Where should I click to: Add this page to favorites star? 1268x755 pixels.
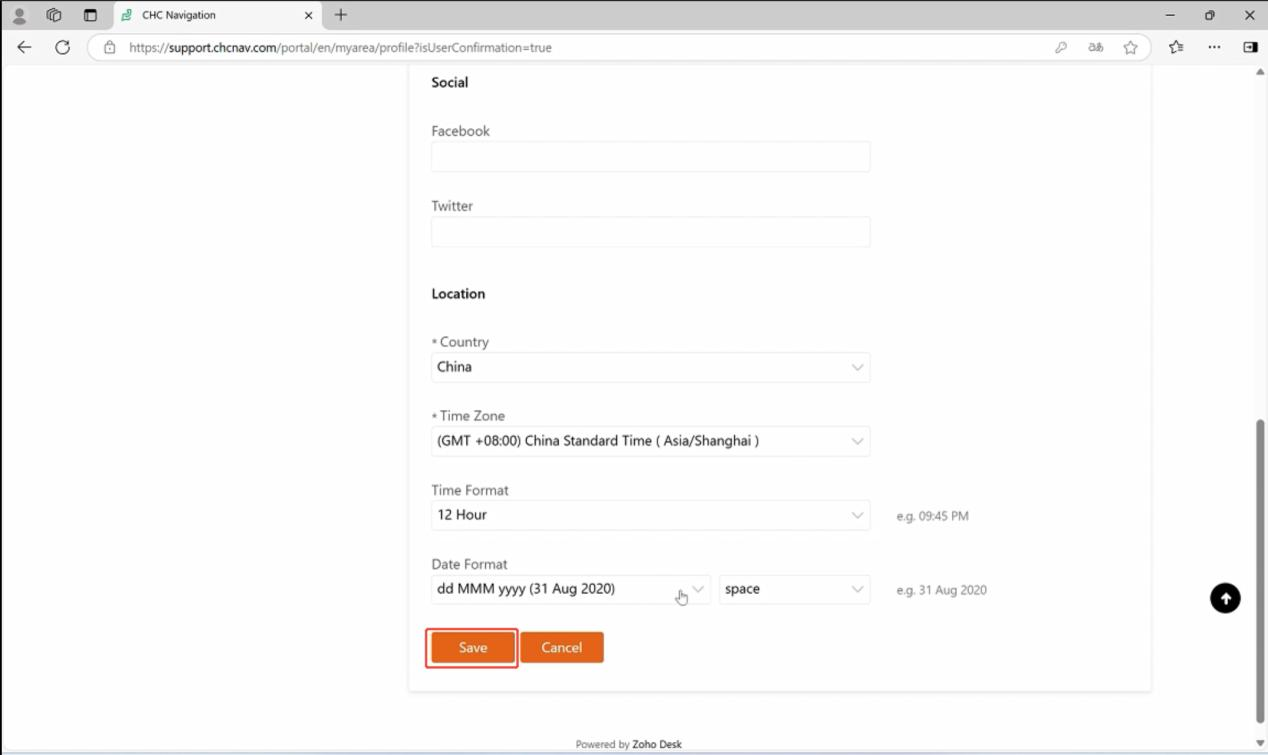(1130, 47)
